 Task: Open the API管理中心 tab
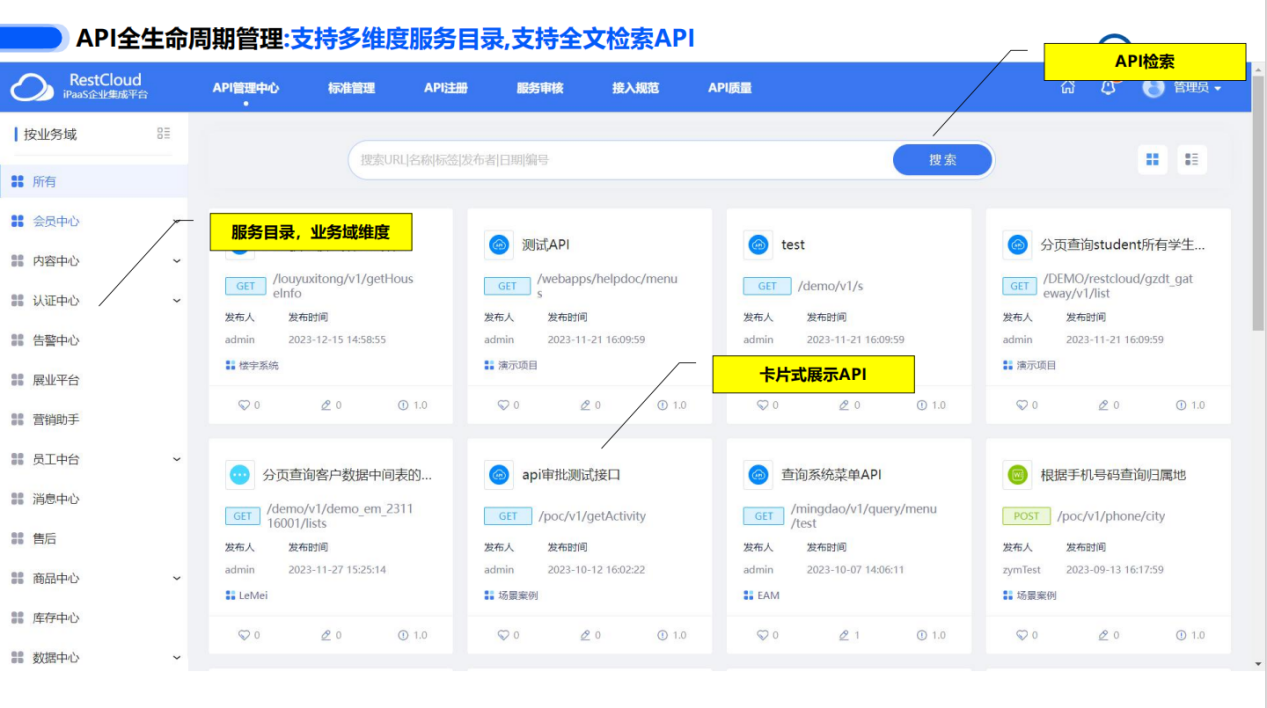click(x=246, y=88)
